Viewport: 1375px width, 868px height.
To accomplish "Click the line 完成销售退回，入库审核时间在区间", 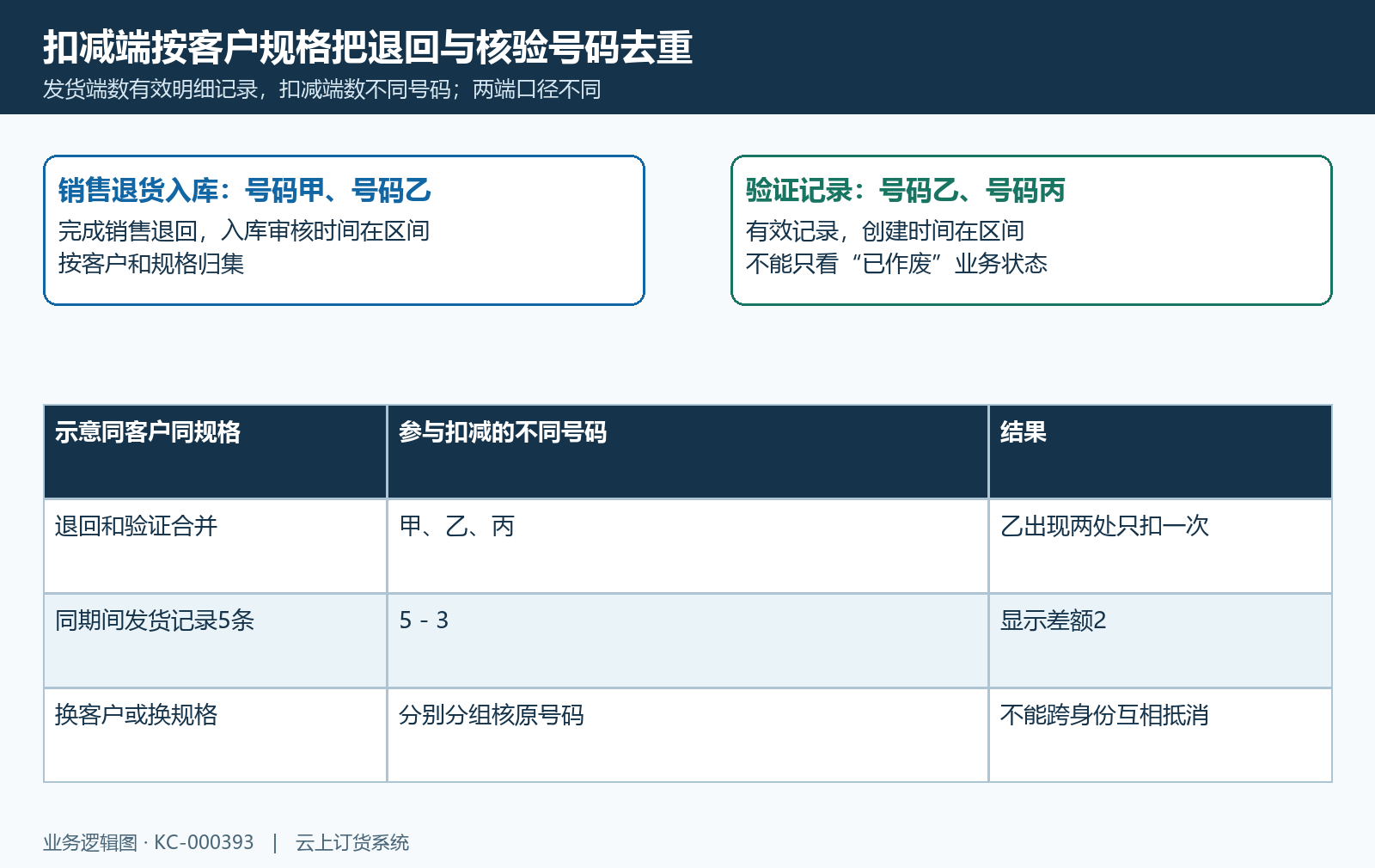I will click(244, 230).
